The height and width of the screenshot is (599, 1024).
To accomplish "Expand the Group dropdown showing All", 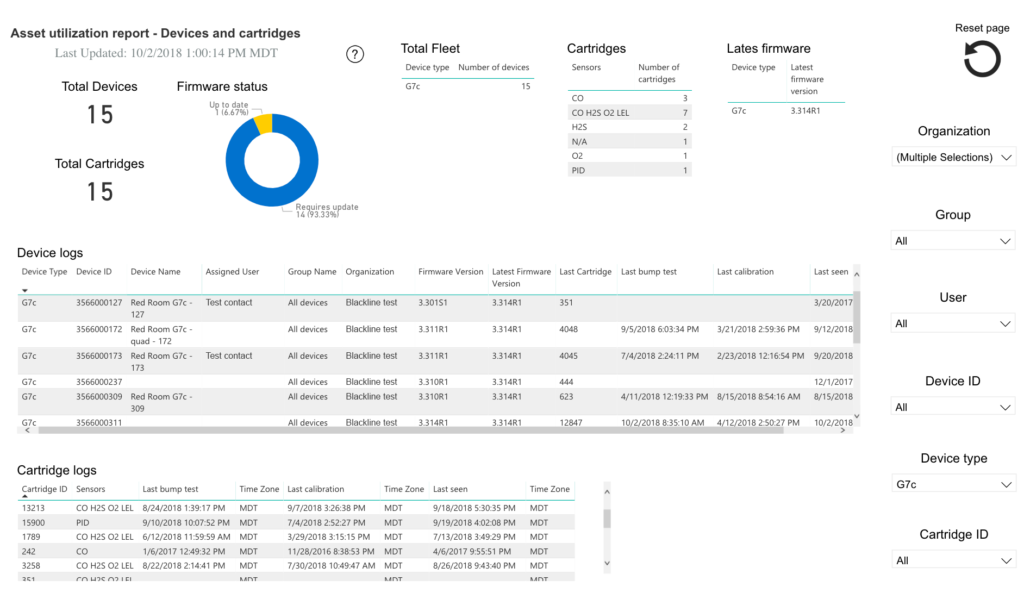I will (x=952, y=240).
